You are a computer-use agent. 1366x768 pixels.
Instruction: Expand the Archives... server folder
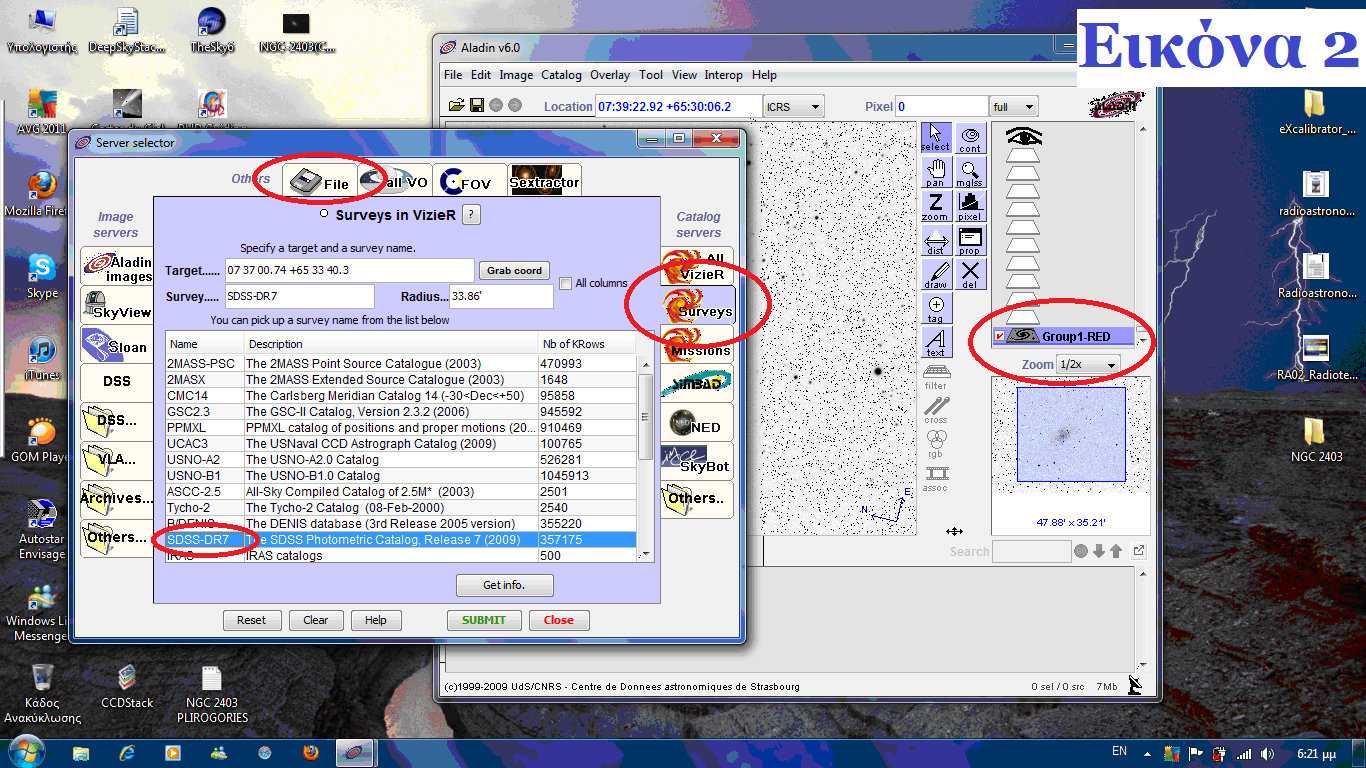(118, 498)
